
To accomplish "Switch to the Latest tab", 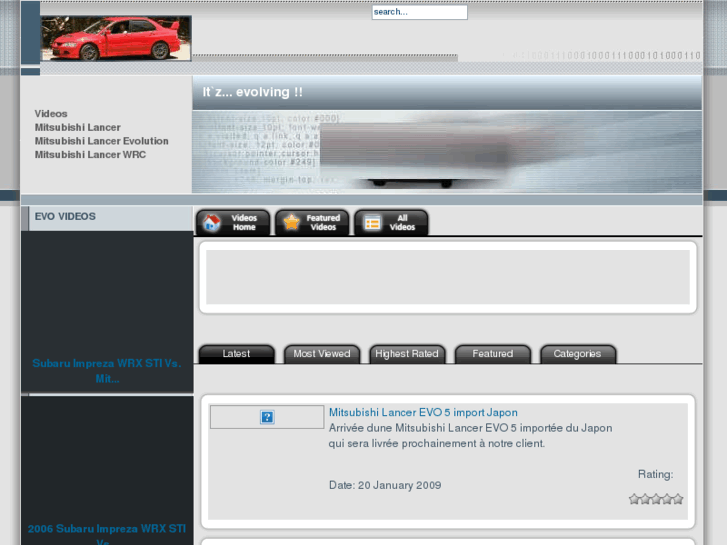I will [236, 354].
